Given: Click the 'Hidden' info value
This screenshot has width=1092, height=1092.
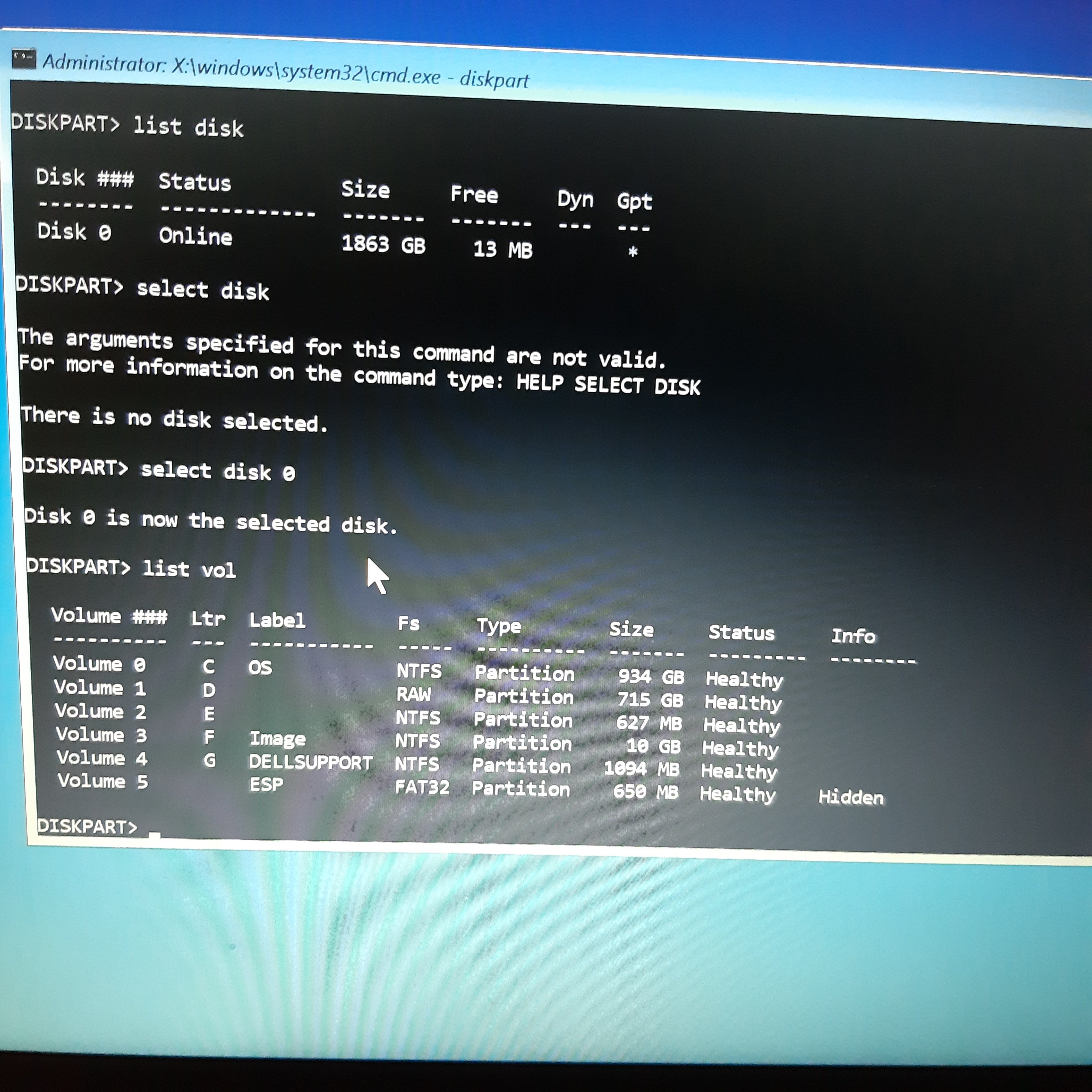Looking at the screenshot, I should (x=851, y=798).
